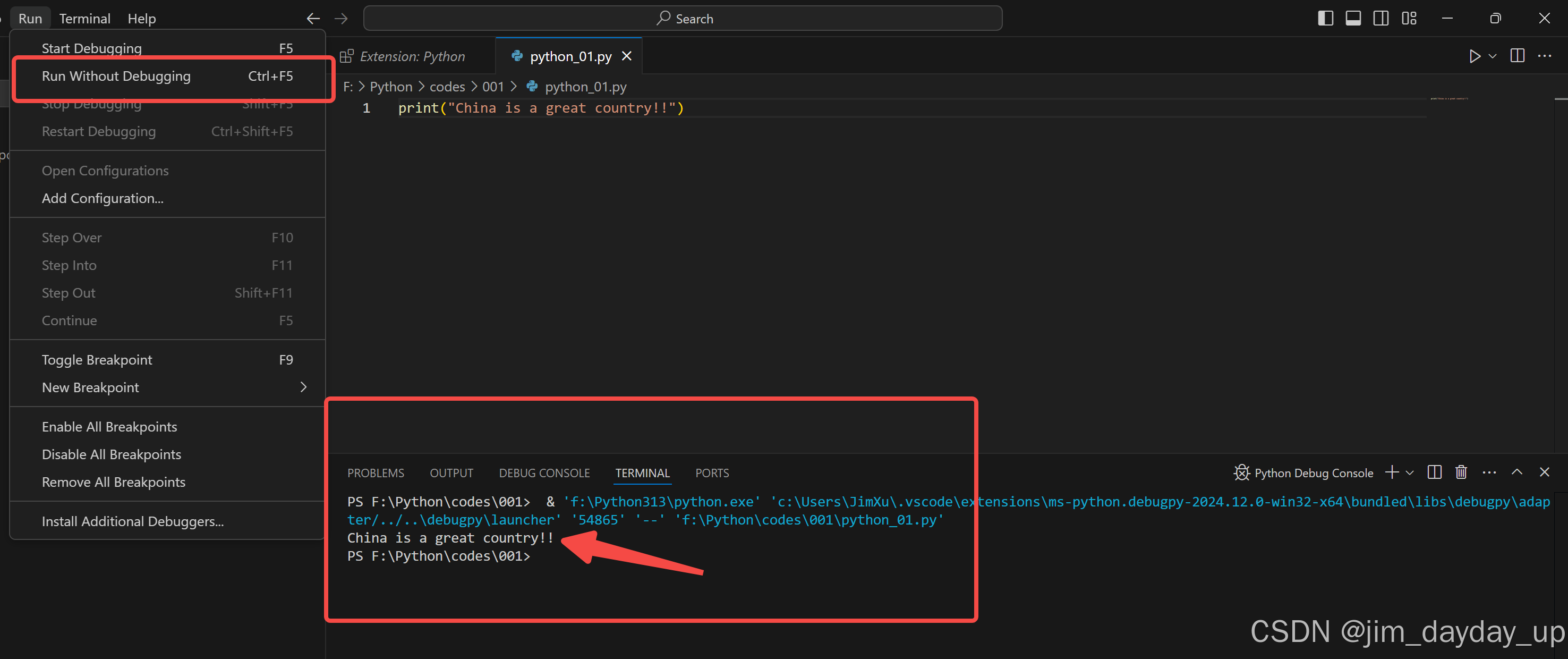This screenshot has height=659, width=1568.
Task: Toggle the bottom Panel layout icon
Action: pos(1353,18)
